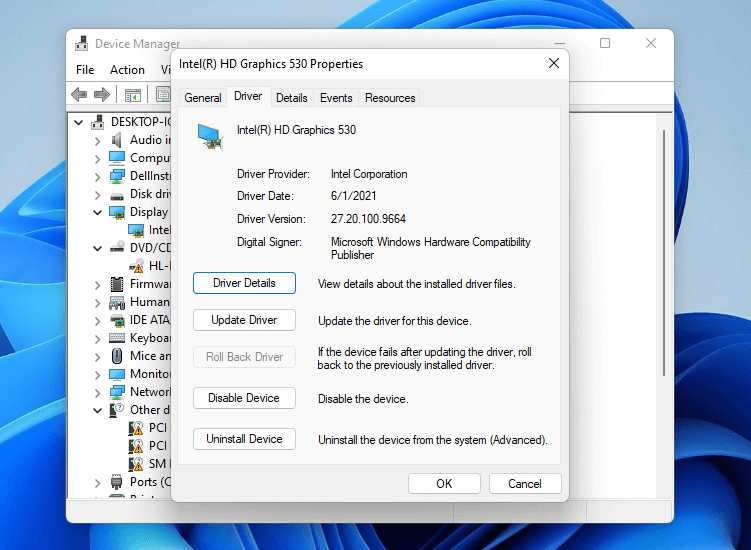The height and width of the screenshot is (550, 751).
Task: Expand the Ports node
Action: [x=97, y=482]
